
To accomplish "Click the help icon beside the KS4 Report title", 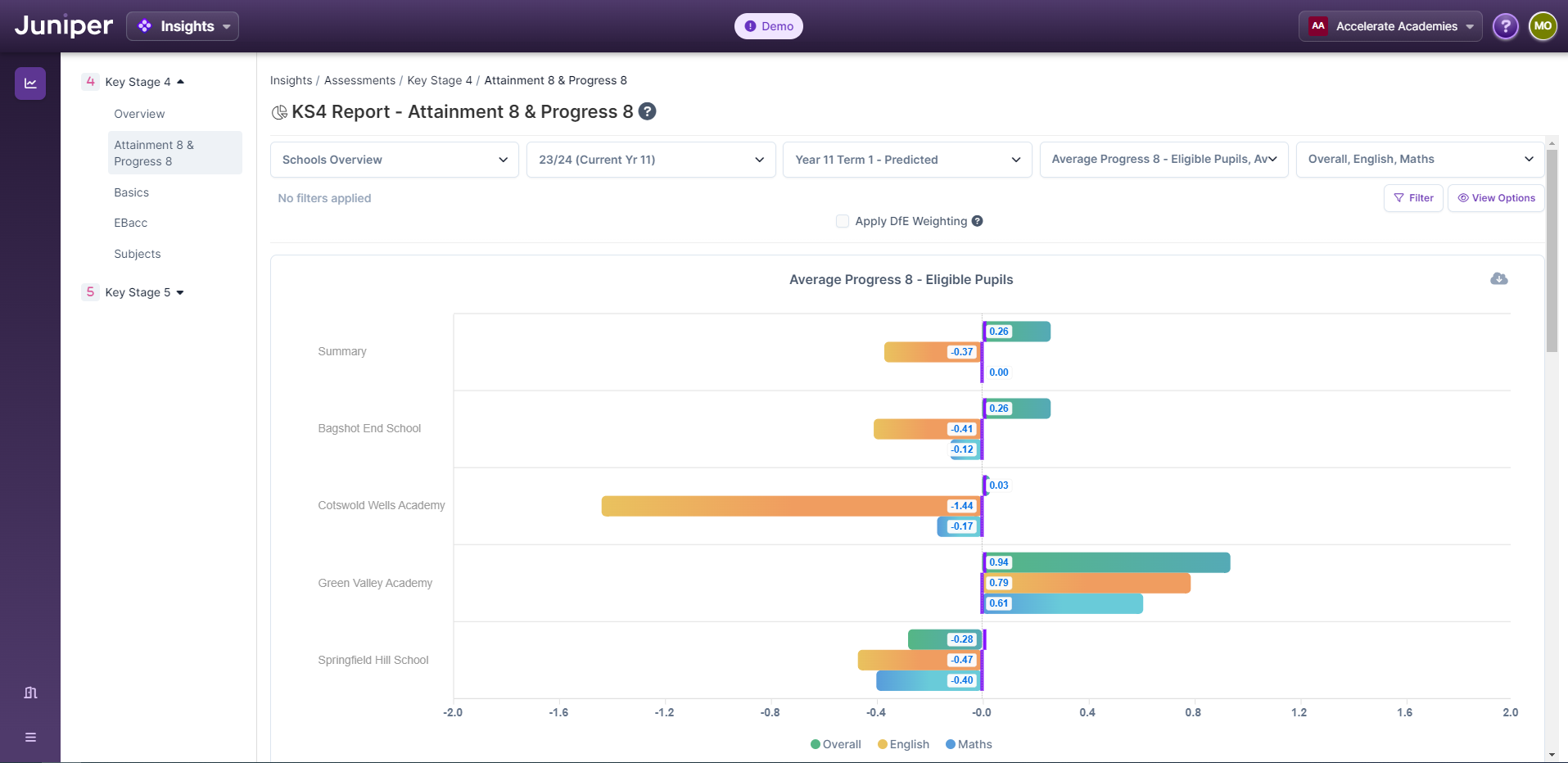I will tap(647, 111).
